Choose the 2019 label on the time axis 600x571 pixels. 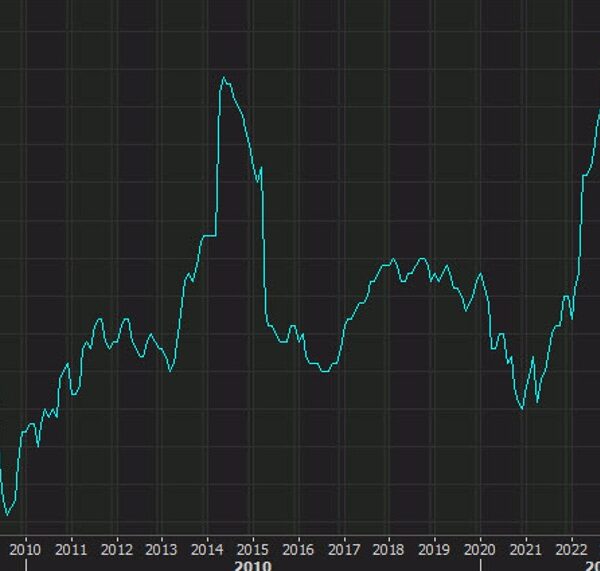coord(434,549)
